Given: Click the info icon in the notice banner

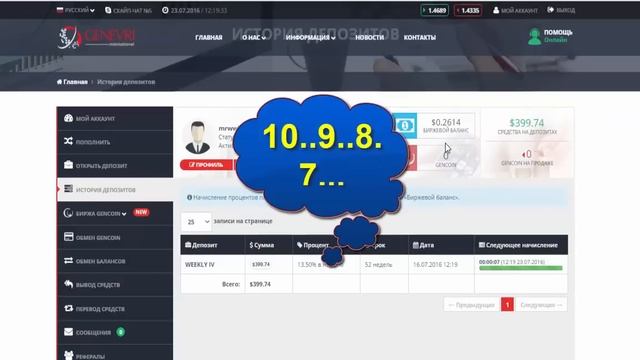Looking at the screenshot, I should [189, 198].
